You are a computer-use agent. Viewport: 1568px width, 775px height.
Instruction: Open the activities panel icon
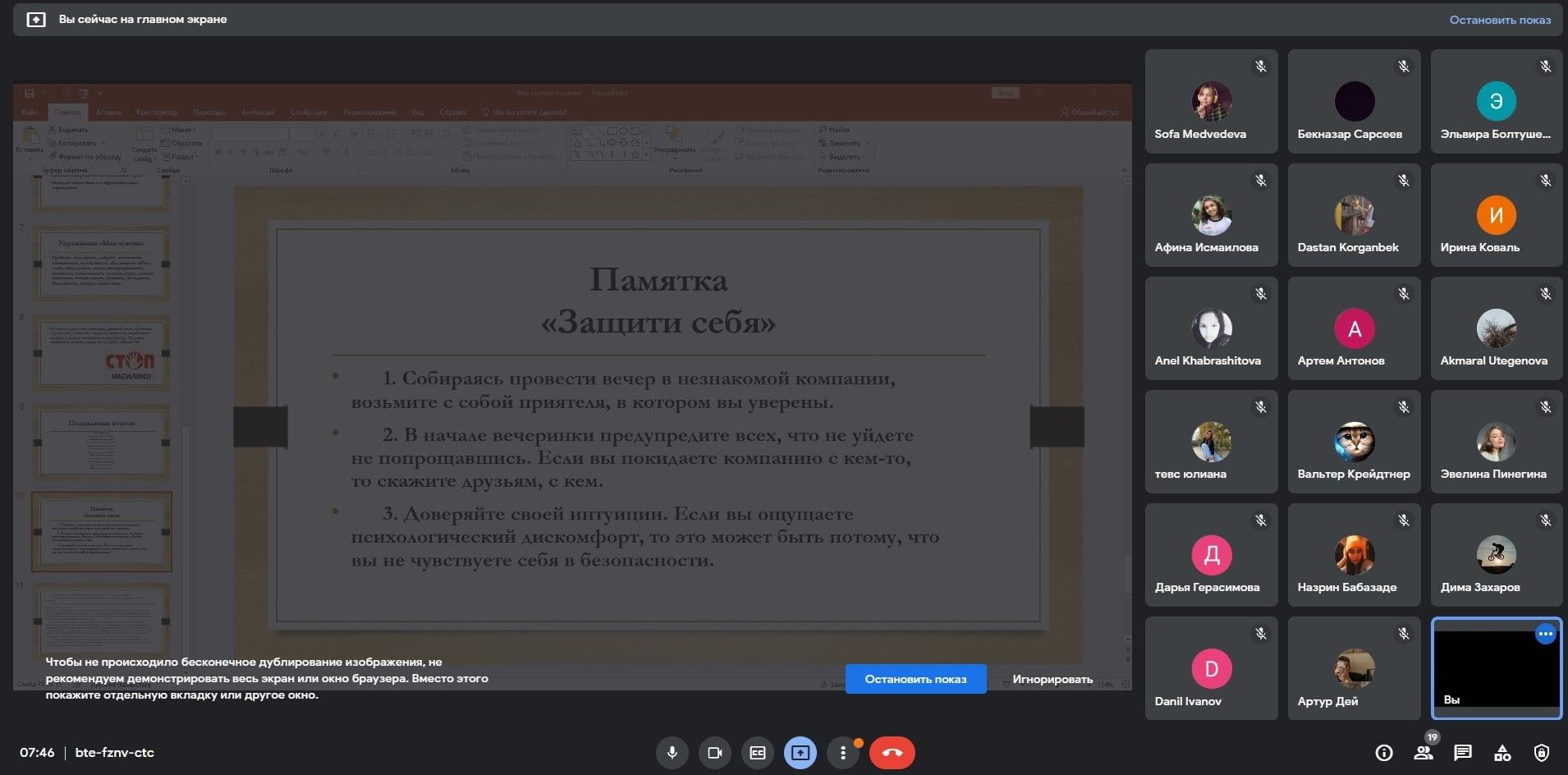1502,753
